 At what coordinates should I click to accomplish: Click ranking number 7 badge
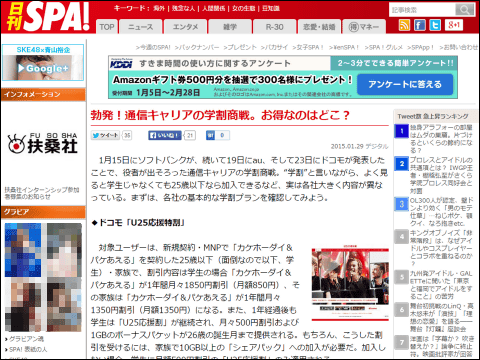point(402,342)
